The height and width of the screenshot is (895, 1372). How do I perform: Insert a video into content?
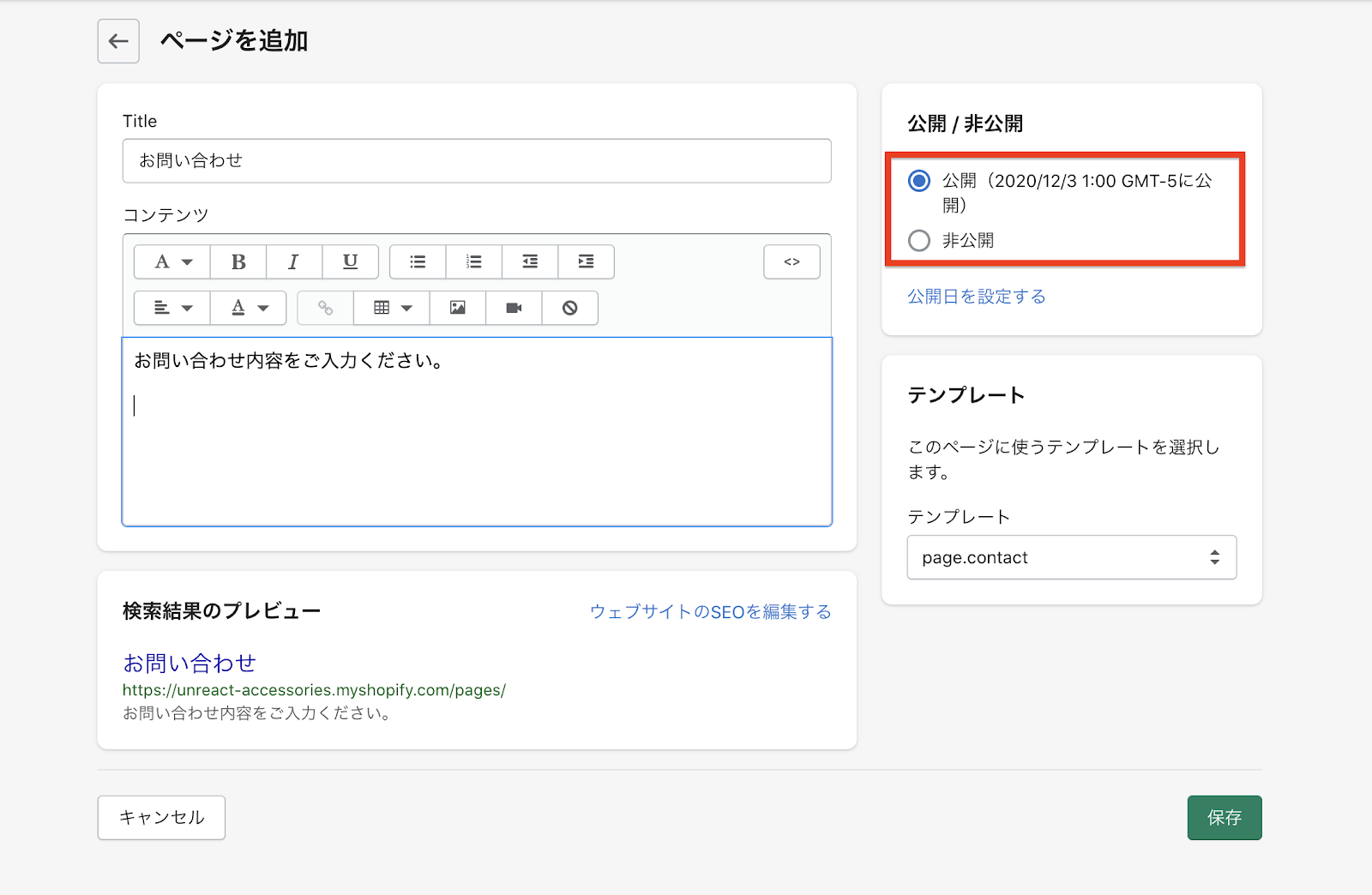point(514,308)
